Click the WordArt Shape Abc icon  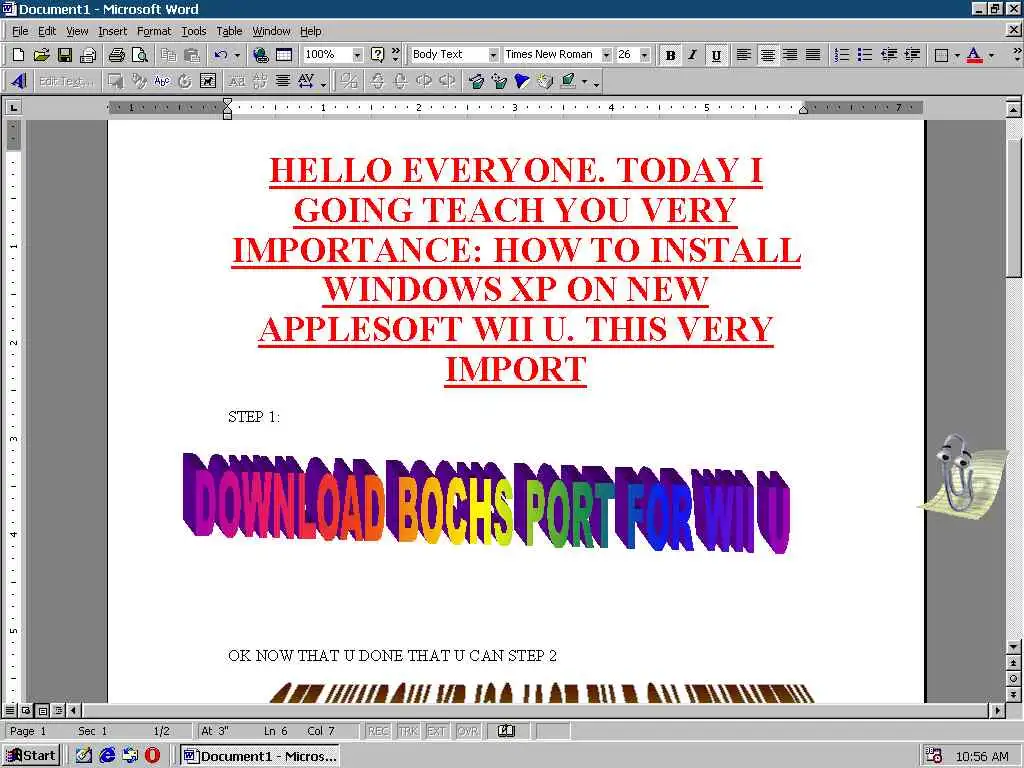coord(161,81)
